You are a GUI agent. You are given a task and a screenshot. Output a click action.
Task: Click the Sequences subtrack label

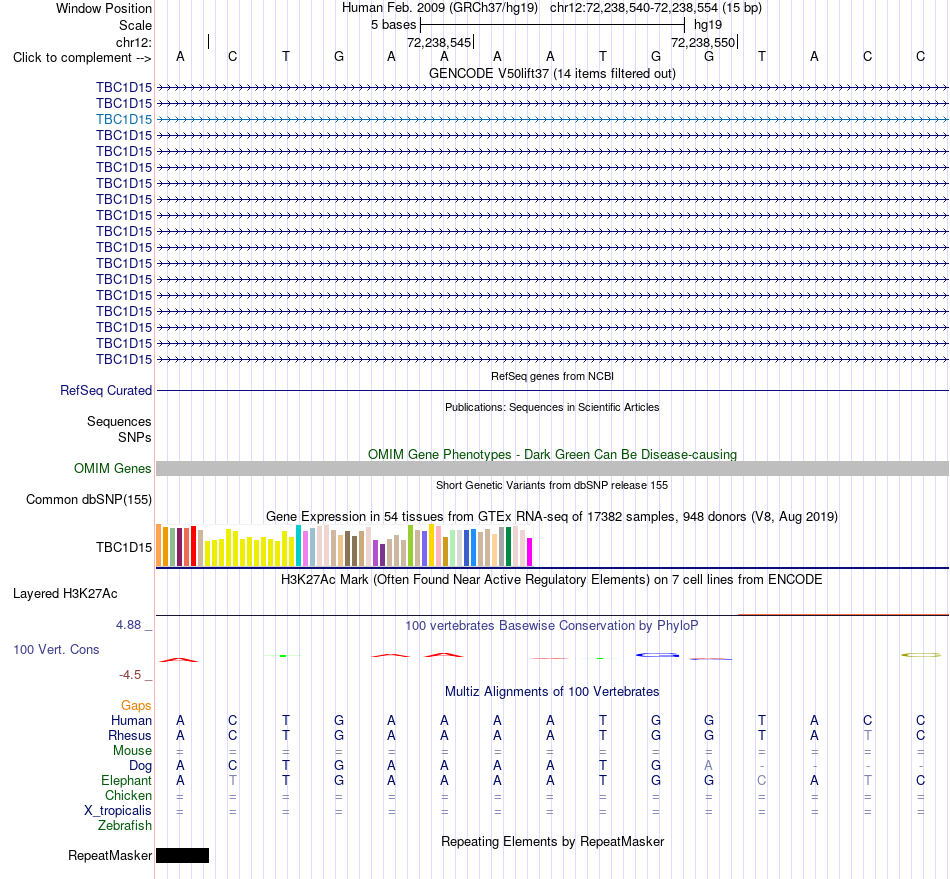119,422
